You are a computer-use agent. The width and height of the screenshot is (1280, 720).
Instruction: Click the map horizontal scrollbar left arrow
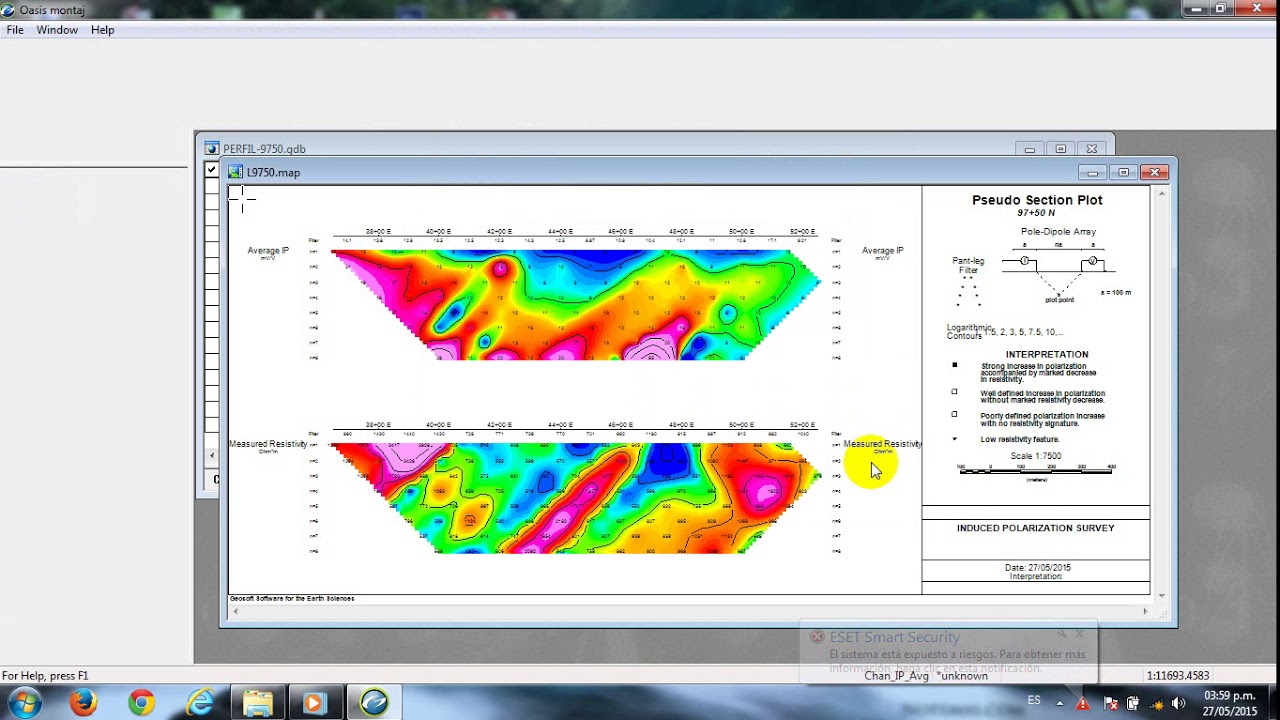point(236,611)
